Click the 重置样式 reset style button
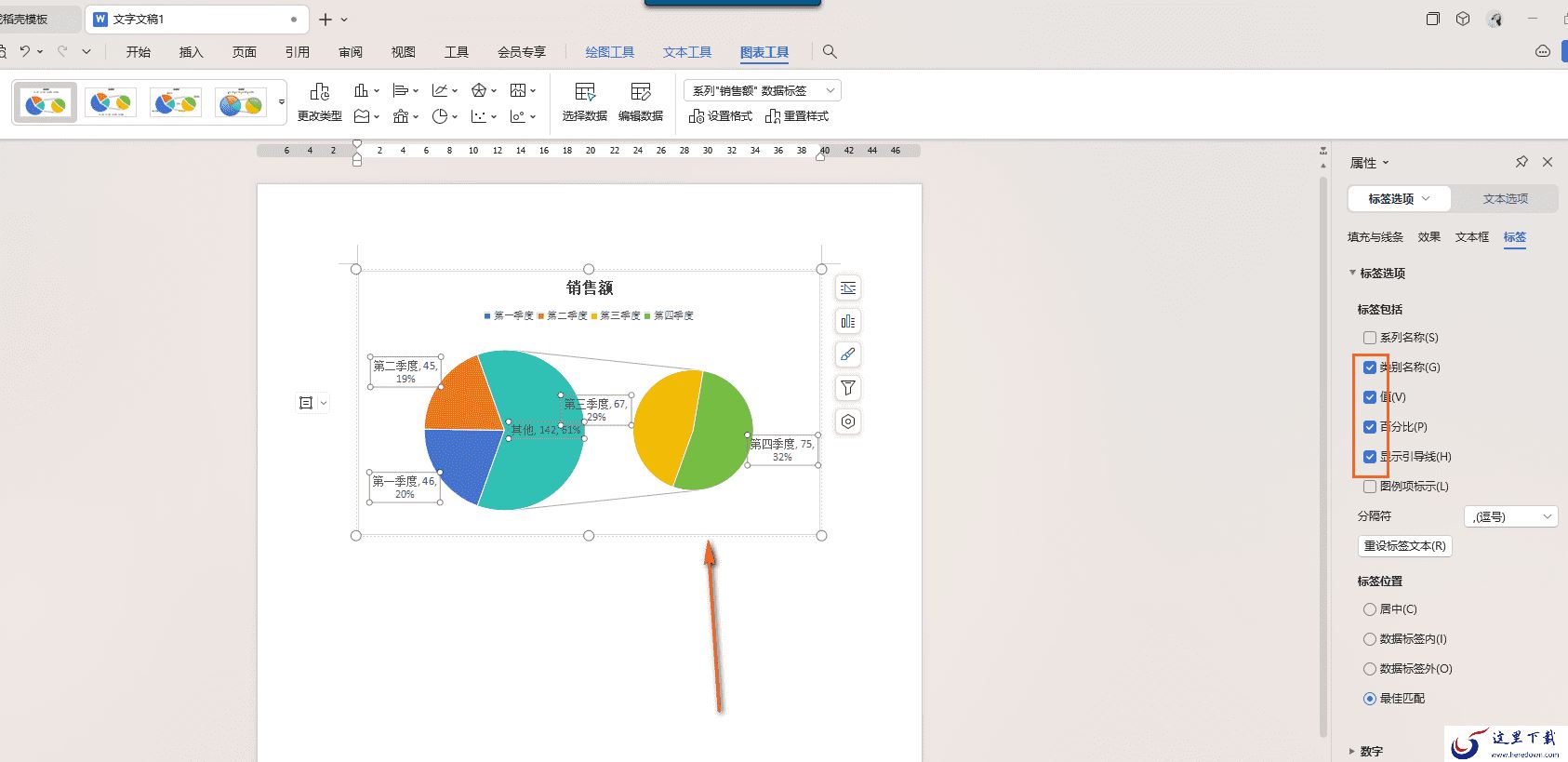Viewport: 1568px width, 762px height. pyautogui.click(x=796, y=116)
